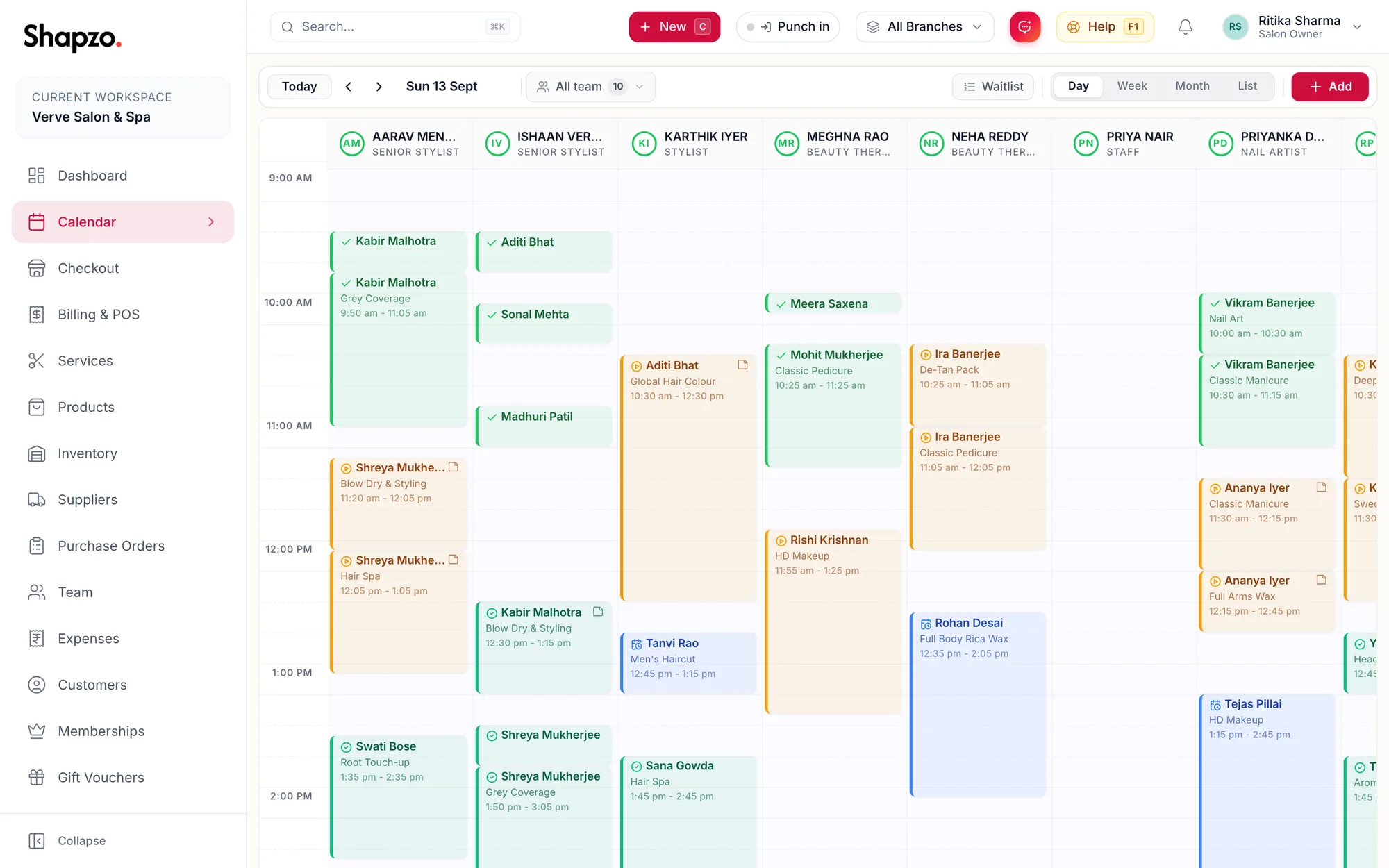
Task: Open Inventory in the sidebar
Action: coord(123,453)
